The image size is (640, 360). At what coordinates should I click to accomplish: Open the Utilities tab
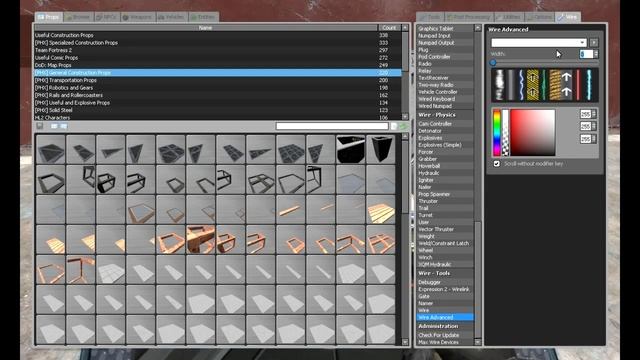click(509, 17)
